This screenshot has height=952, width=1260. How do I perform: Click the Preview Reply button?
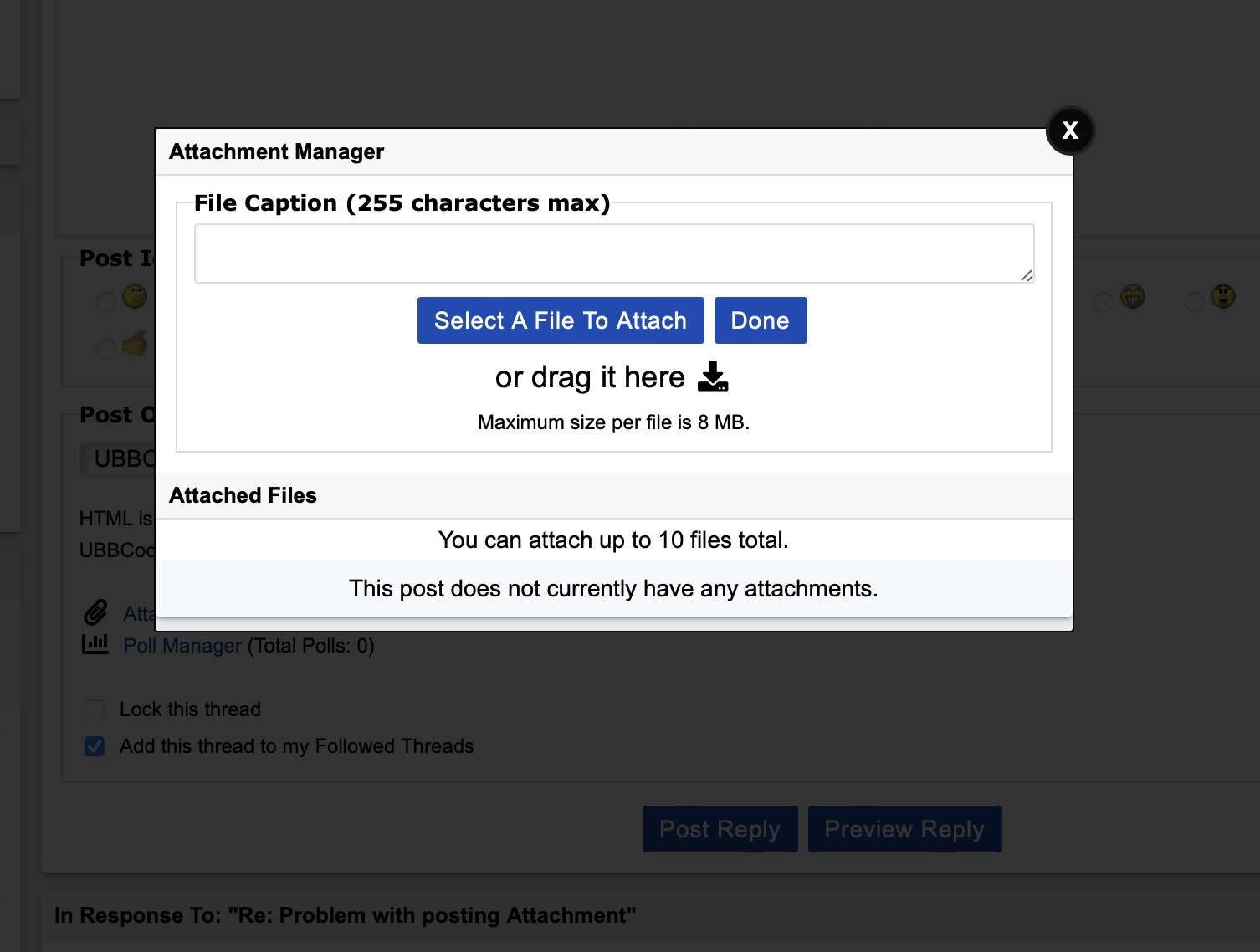pos(904,829)
